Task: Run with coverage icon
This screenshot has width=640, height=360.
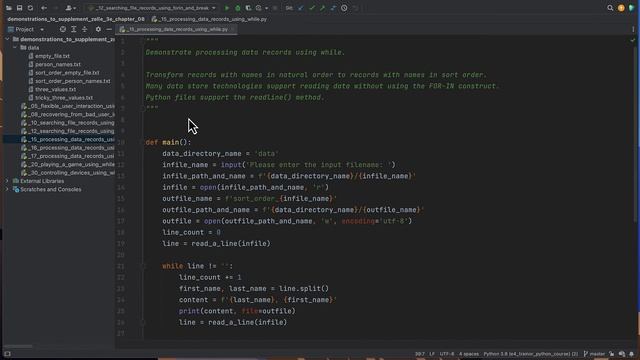Action: coord(248,8)
